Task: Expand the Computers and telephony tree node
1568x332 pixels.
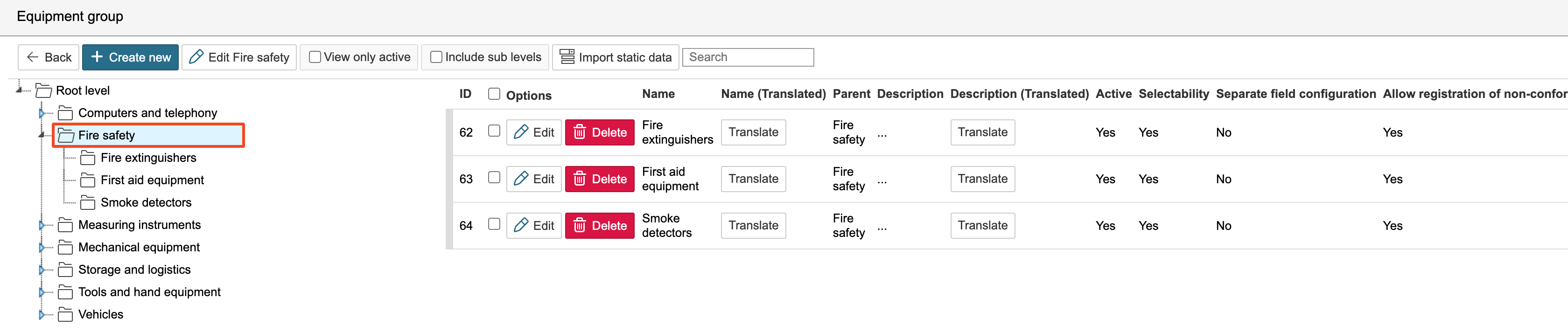Action: (42, 113)
